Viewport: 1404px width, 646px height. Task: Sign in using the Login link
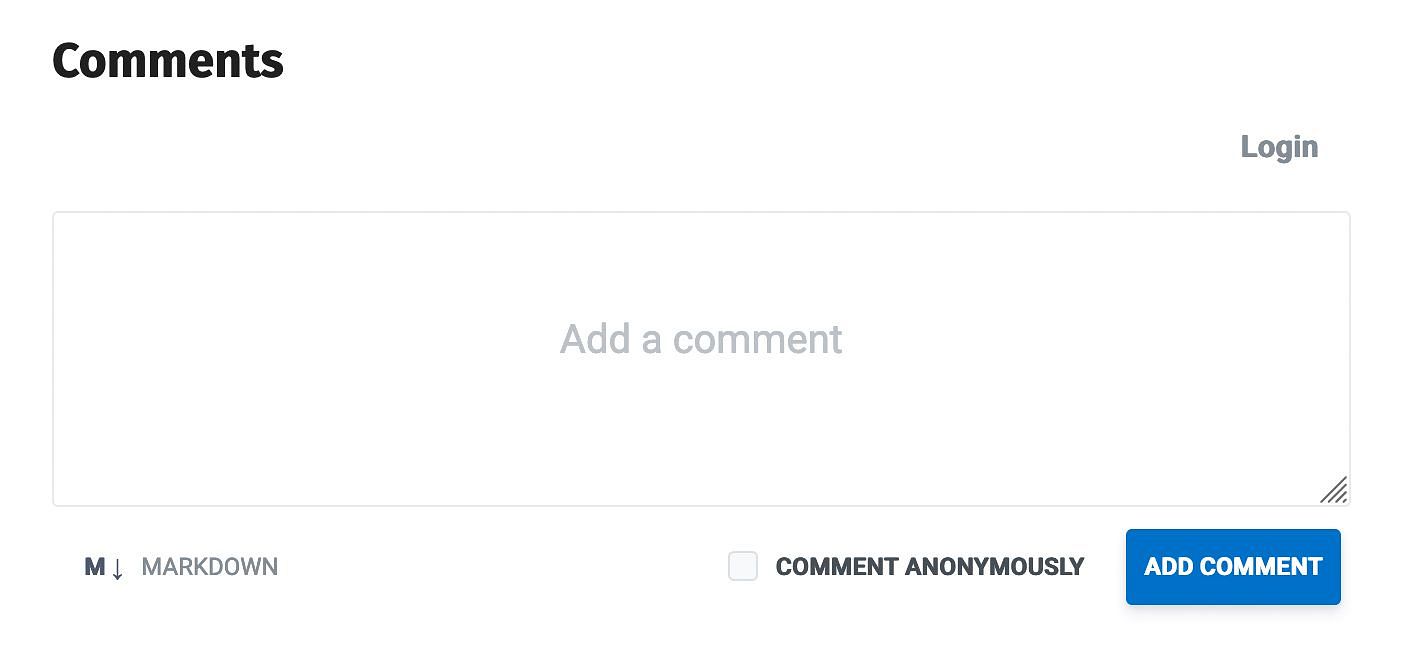pyautogui.click(x=1279, y=147)
